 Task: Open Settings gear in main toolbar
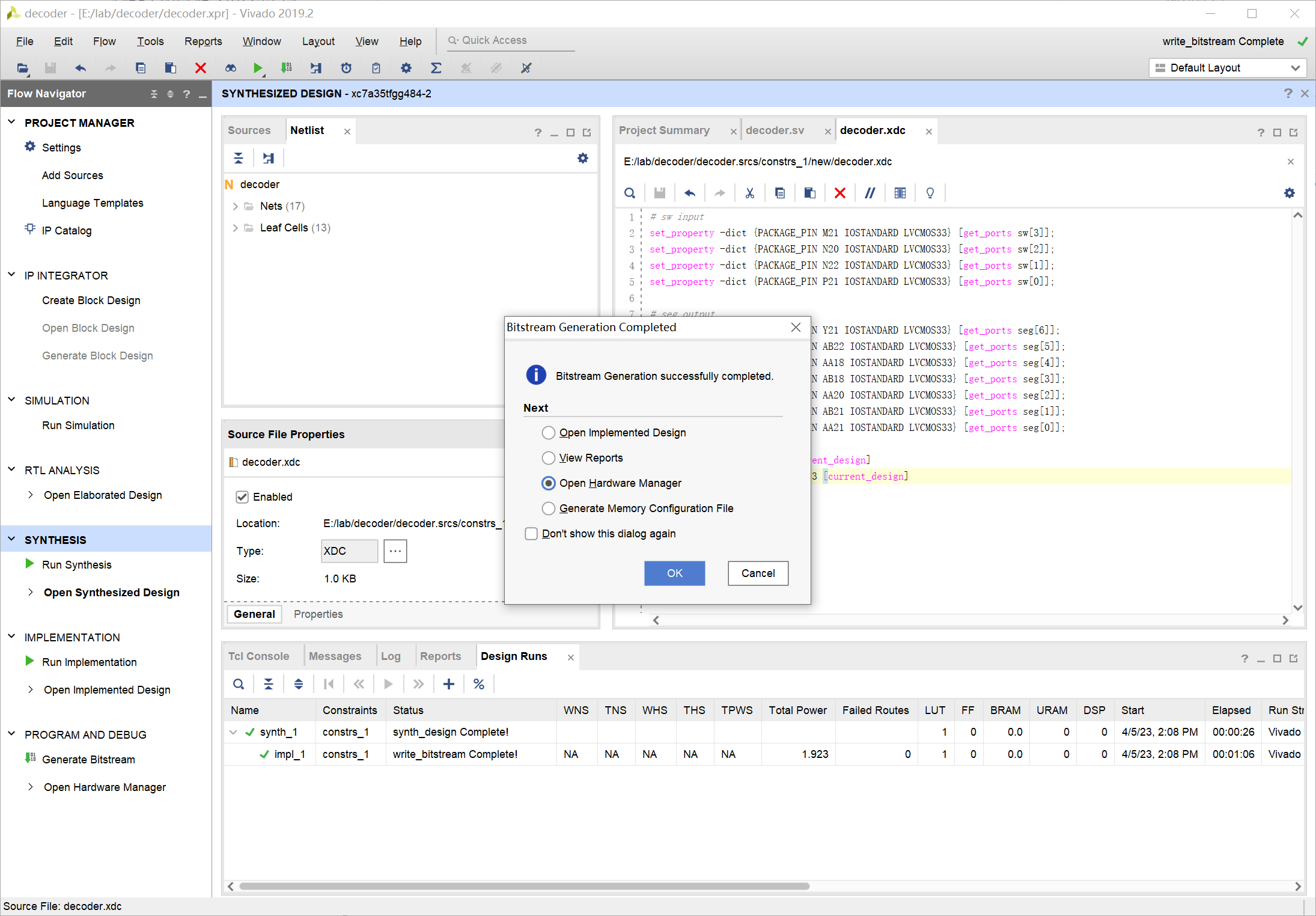click(x=406, y=68)
